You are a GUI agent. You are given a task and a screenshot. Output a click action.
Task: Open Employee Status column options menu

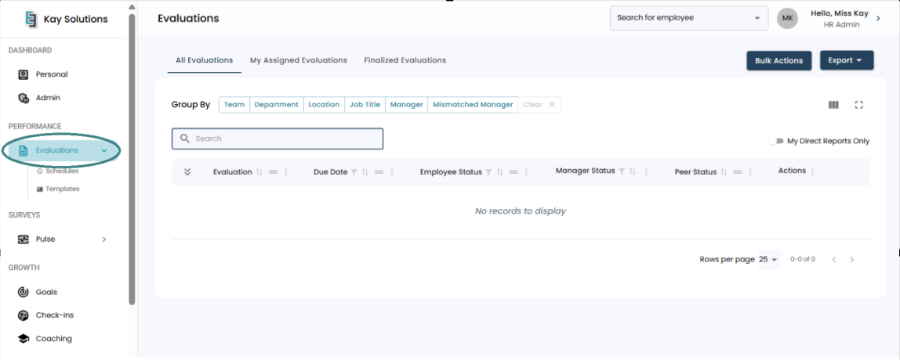click(526, 172)
